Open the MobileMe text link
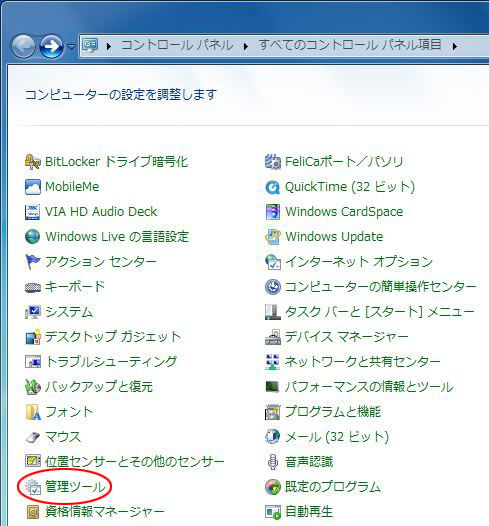 [x=72, y=187]
